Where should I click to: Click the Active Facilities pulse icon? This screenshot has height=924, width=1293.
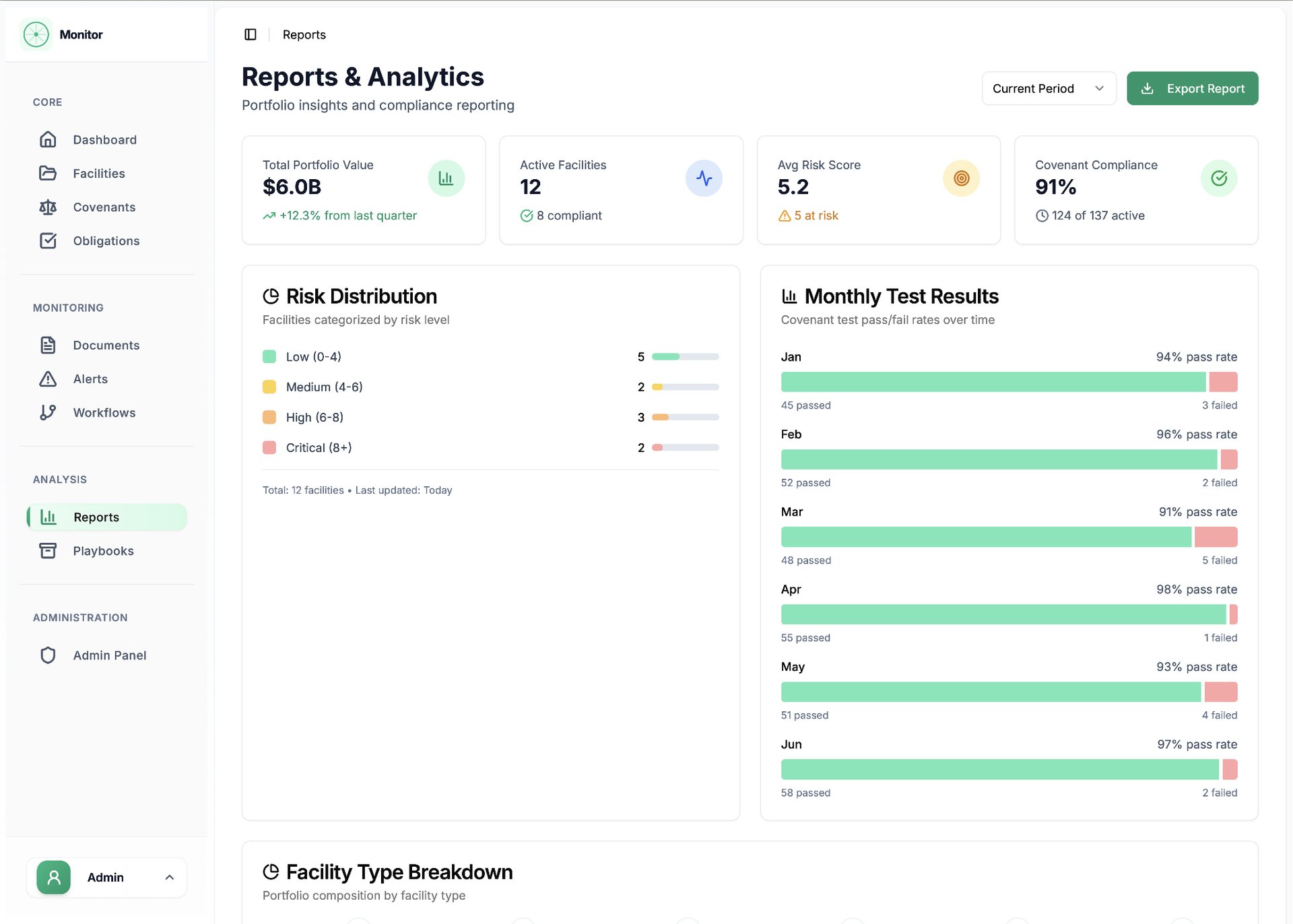point(704,178)
